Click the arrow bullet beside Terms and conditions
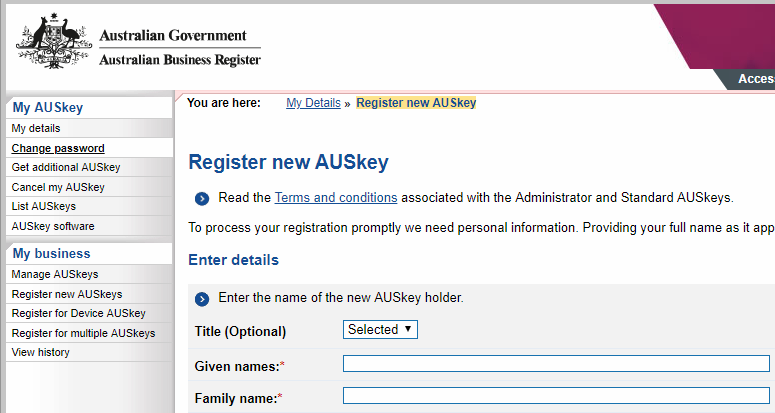The image size is (775, 413). click(x=202, y=198)
